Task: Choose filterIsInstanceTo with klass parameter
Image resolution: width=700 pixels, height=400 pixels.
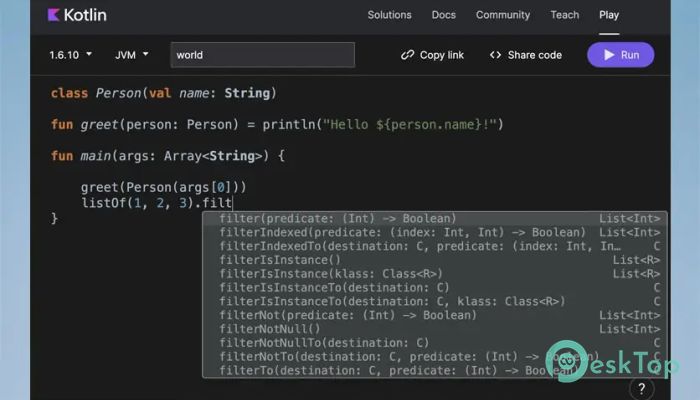Action: coord(435,301)
